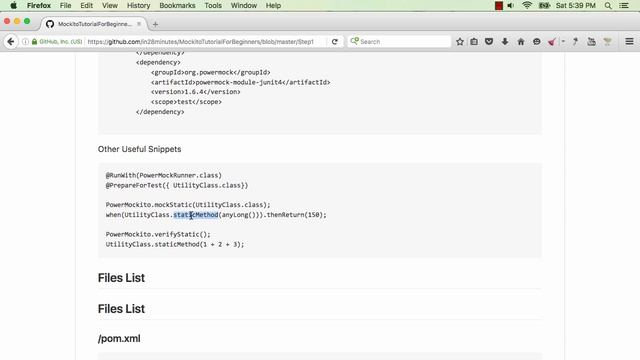The width and height of the screenshot is (640, 360).
Task: Open the Firefox application menu
Action: pyautogui.click(x=39, y=5)
